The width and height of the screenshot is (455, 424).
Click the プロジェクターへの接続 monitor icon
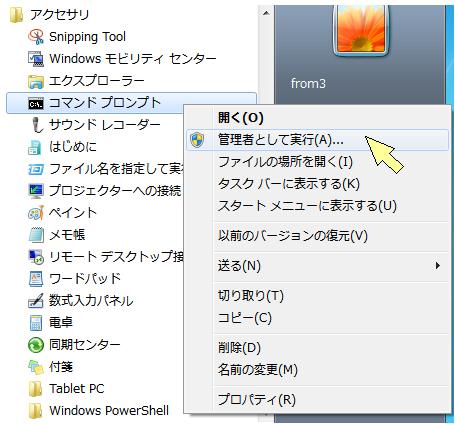(x=36, y=191)
